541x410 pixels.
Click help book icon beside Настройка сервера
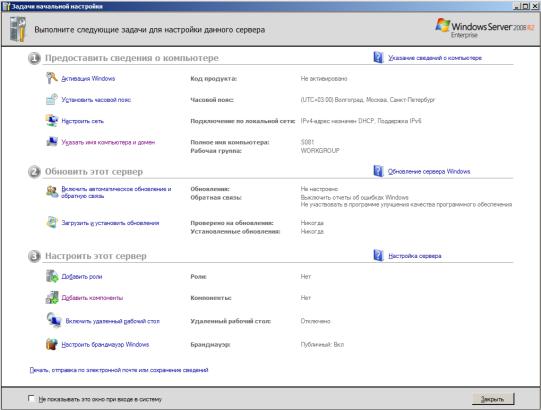[x=378, y=255]
